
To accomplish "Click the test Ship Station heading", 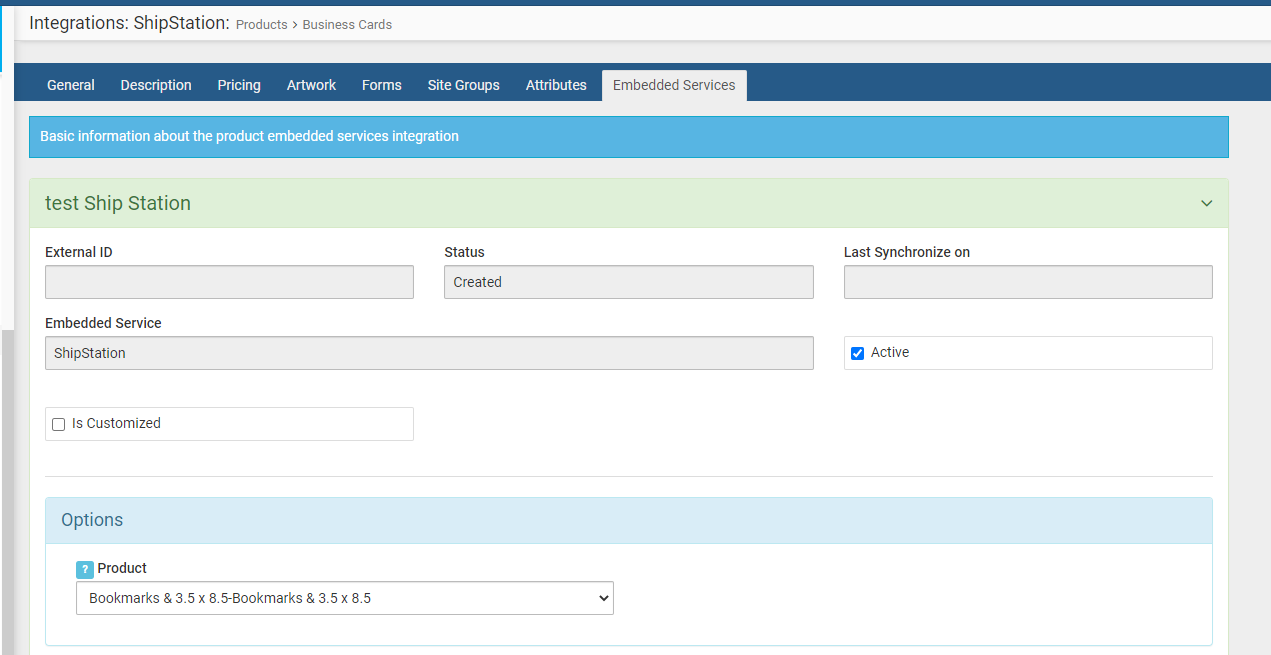I will pos(118,203).
